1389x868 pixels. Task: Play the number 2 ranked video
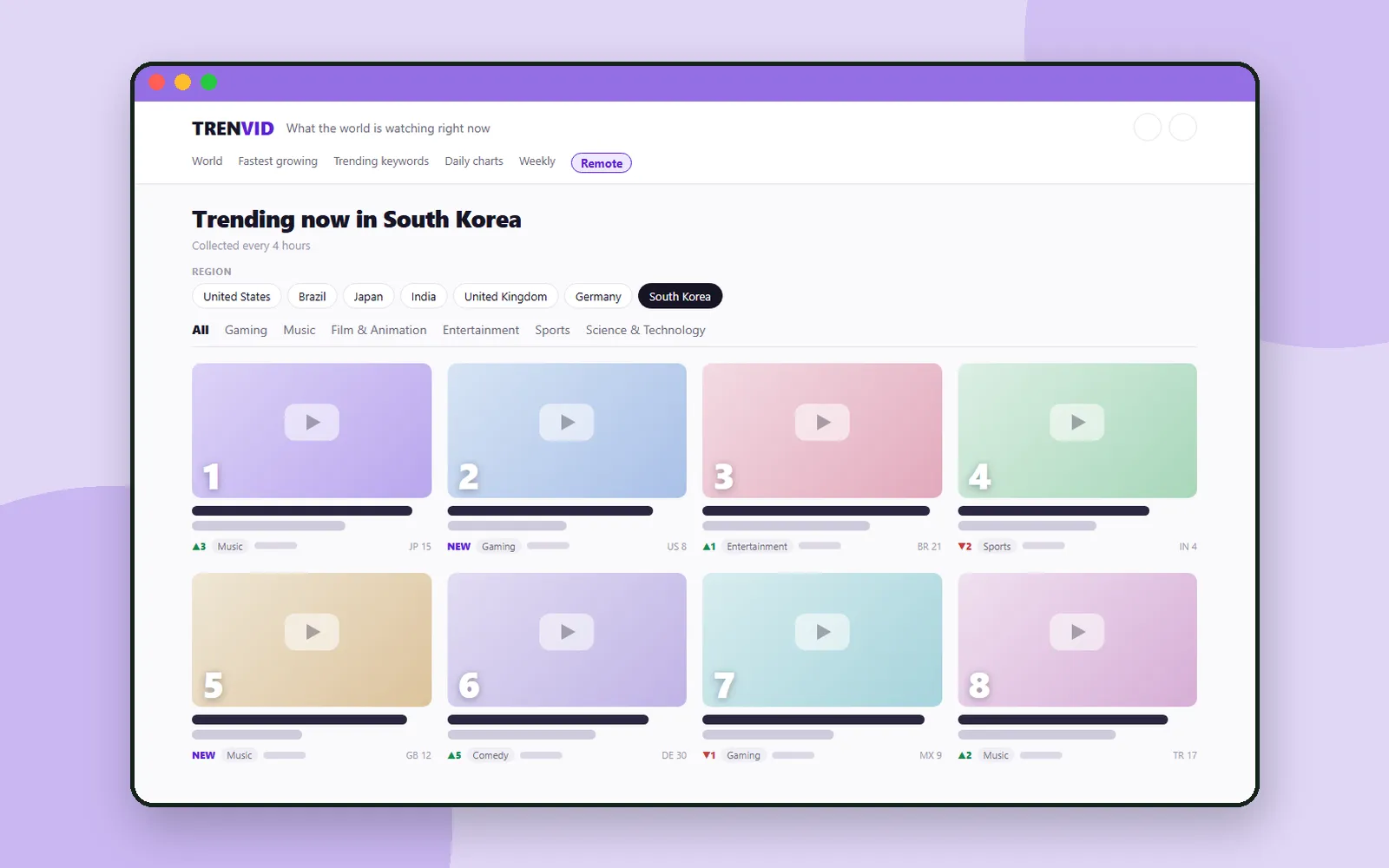point(567,423)
